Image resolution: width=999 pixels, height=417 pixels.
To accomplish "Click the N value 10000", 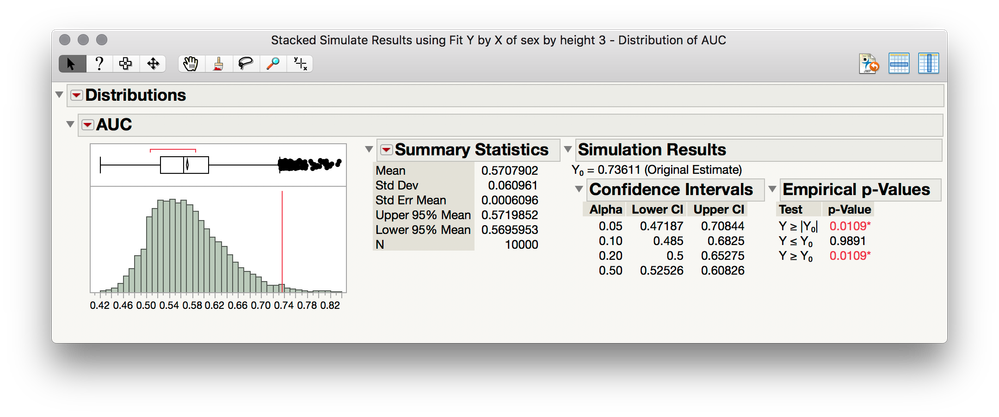I will (x=522, y=244).
